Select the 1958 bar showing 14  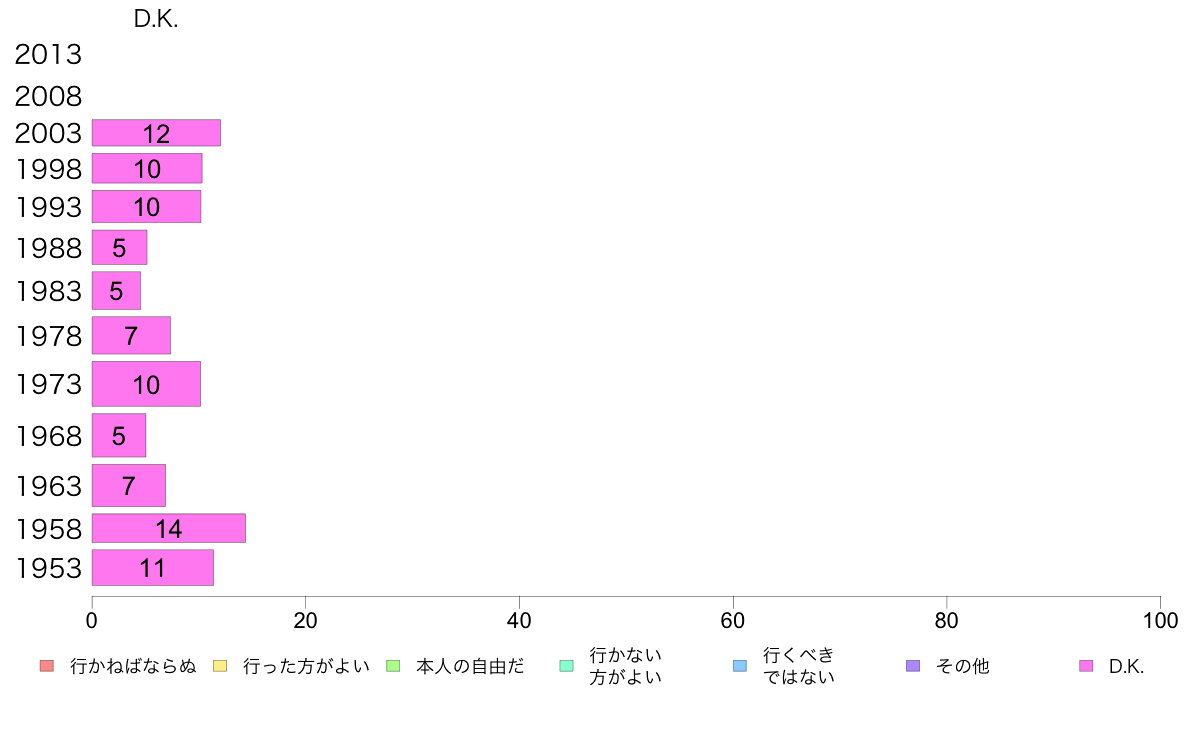tap(169, 528)
